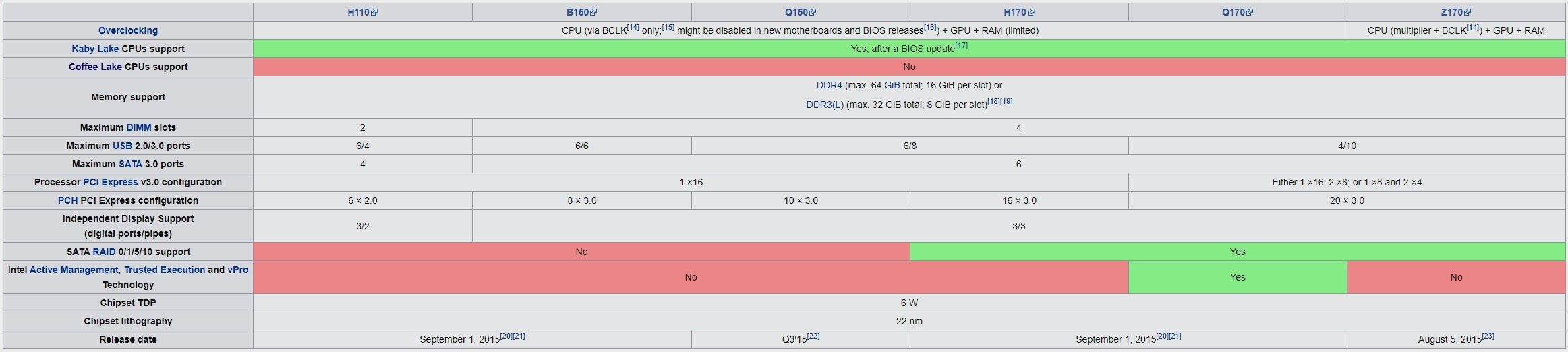The image size is (1568, 352).
Task: Open the Overclocking article link
Action: [128, 30]
